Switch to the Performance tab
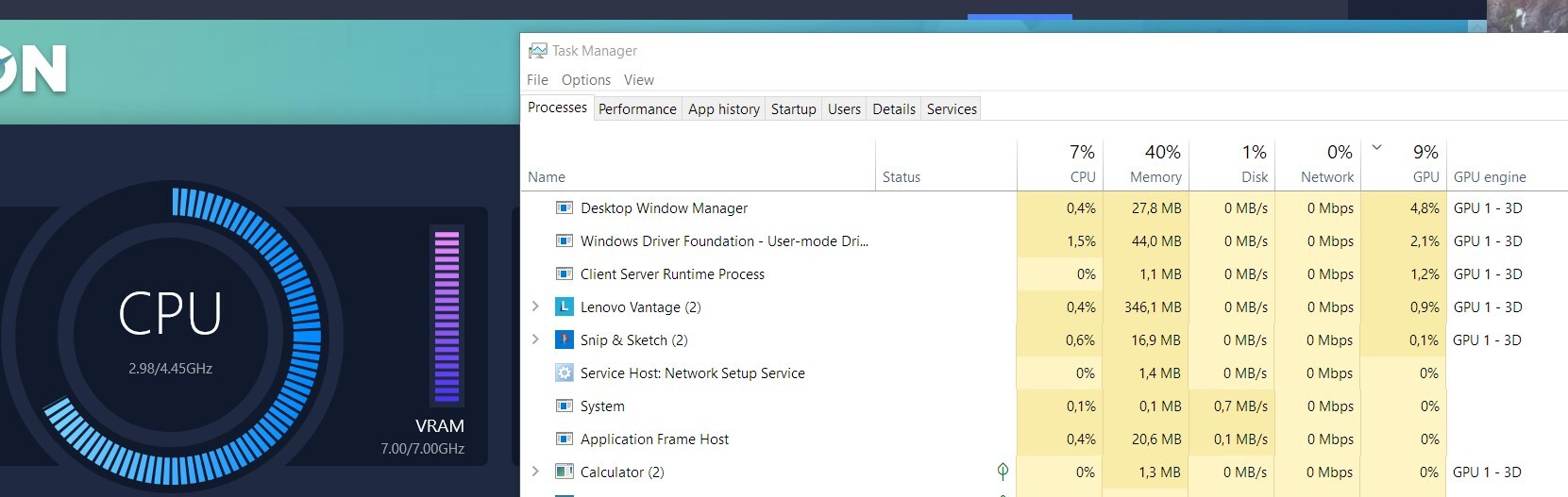The height and width of the screenshot is (497, 1568). pyautogui.click(x=637, y=109)
